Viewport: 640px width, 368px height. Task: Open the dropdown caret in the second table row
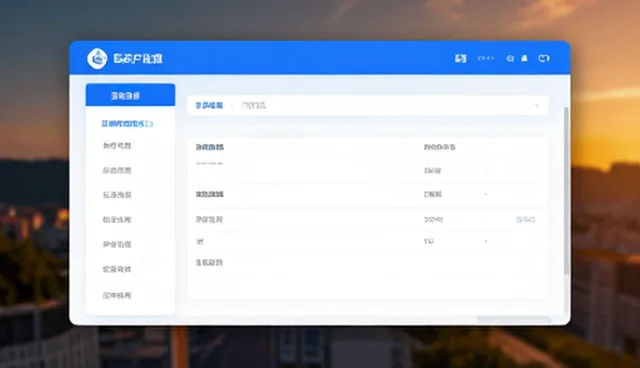point(486,194)
